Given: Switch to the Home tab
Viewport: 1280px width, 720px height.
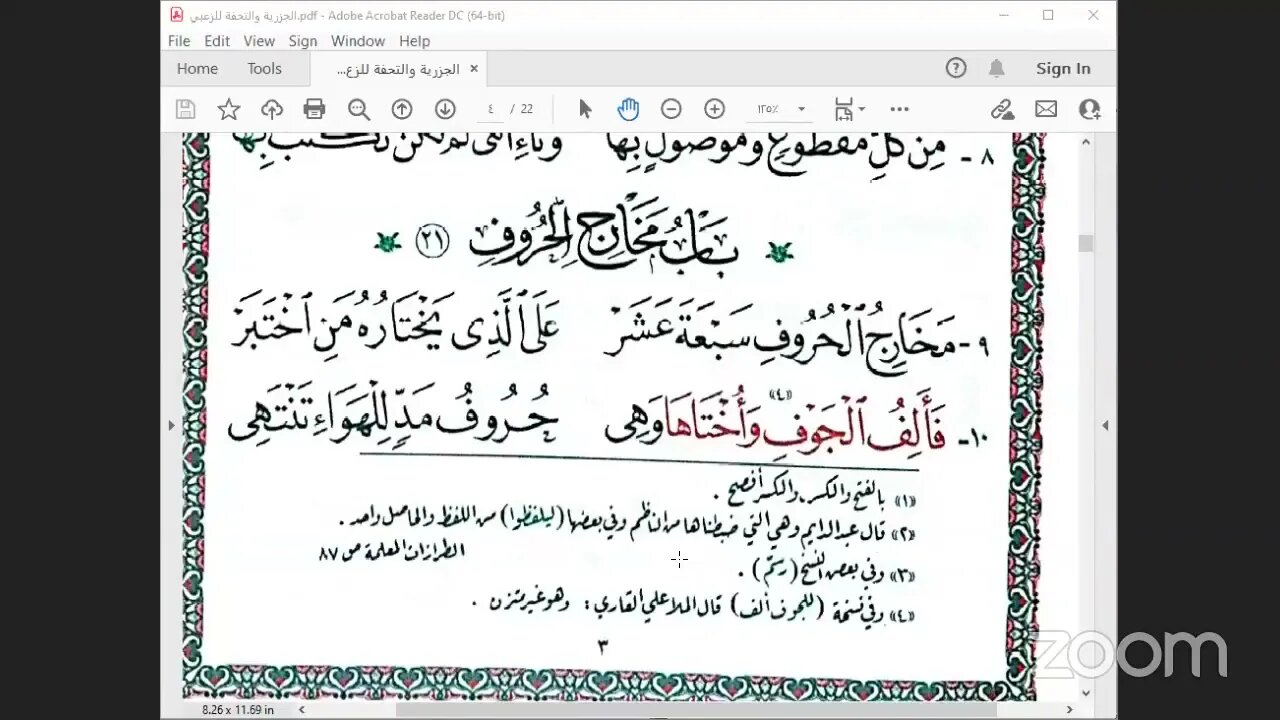Looking at the screenshot, I should click(197, 68).
